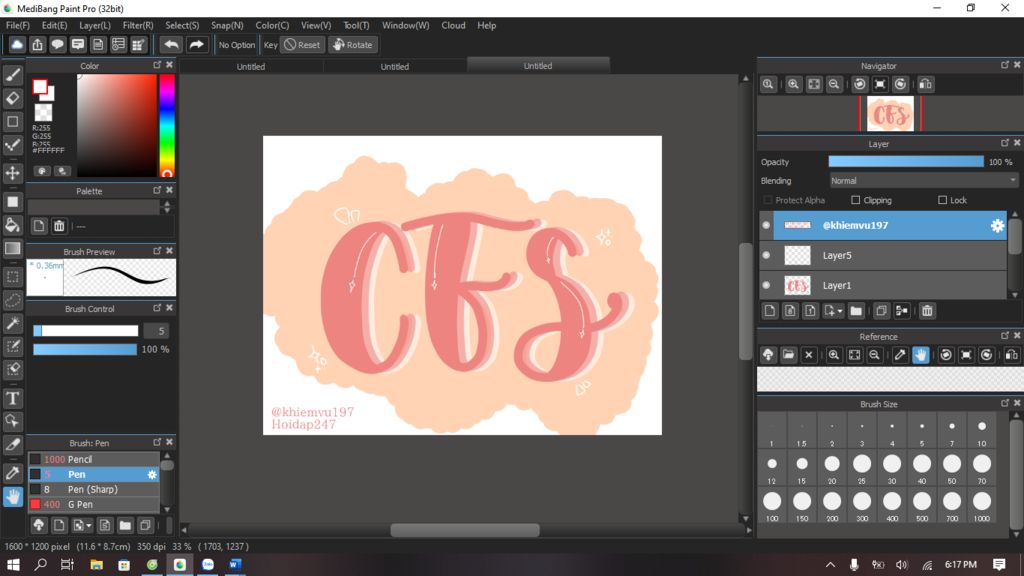The width and height of the screenshot is (1024, 576).
Task: Switch to the first Untitled tab
Action: click(250, 66)
